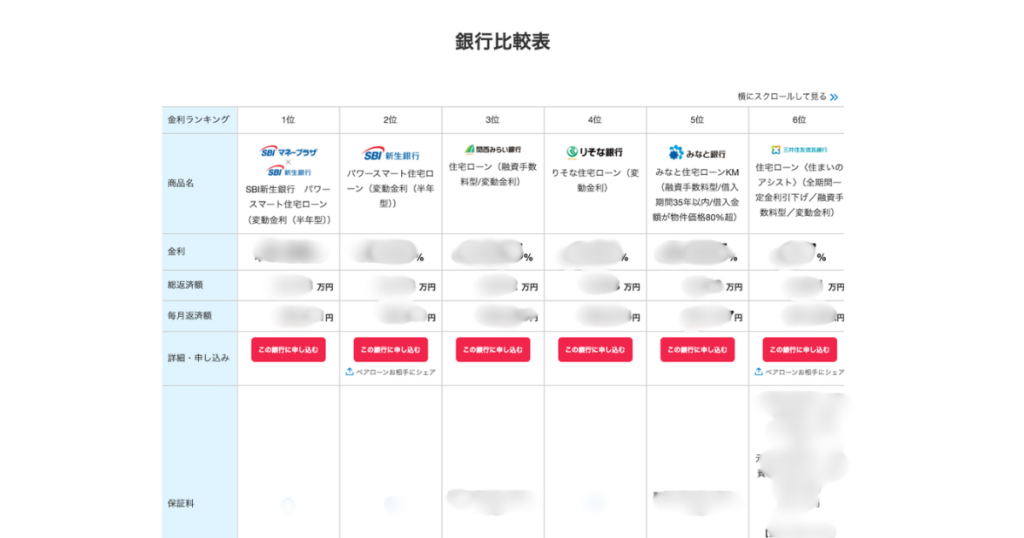Viewport: 1024px width, 538px height.
Task: Click the りそな銀行 logo
Action: [x=594, y=152]
